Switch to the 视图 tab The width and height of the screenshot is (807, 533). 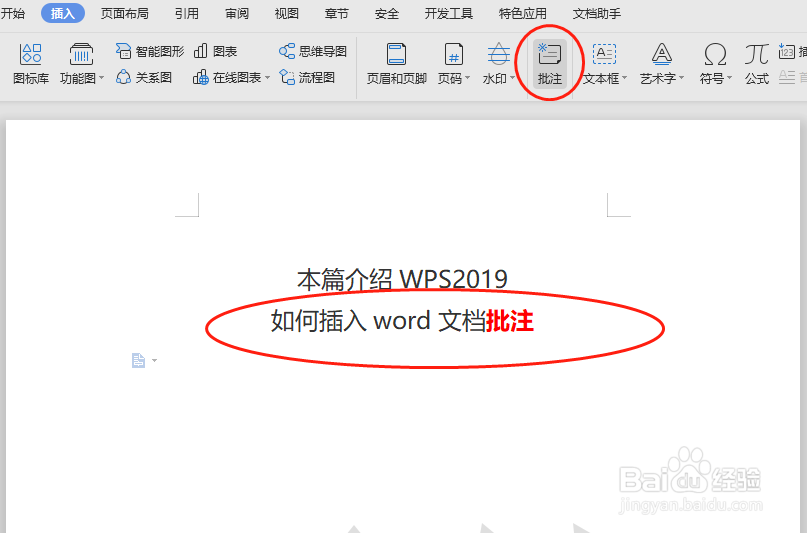pyautogui.click(x=287, y=13)
